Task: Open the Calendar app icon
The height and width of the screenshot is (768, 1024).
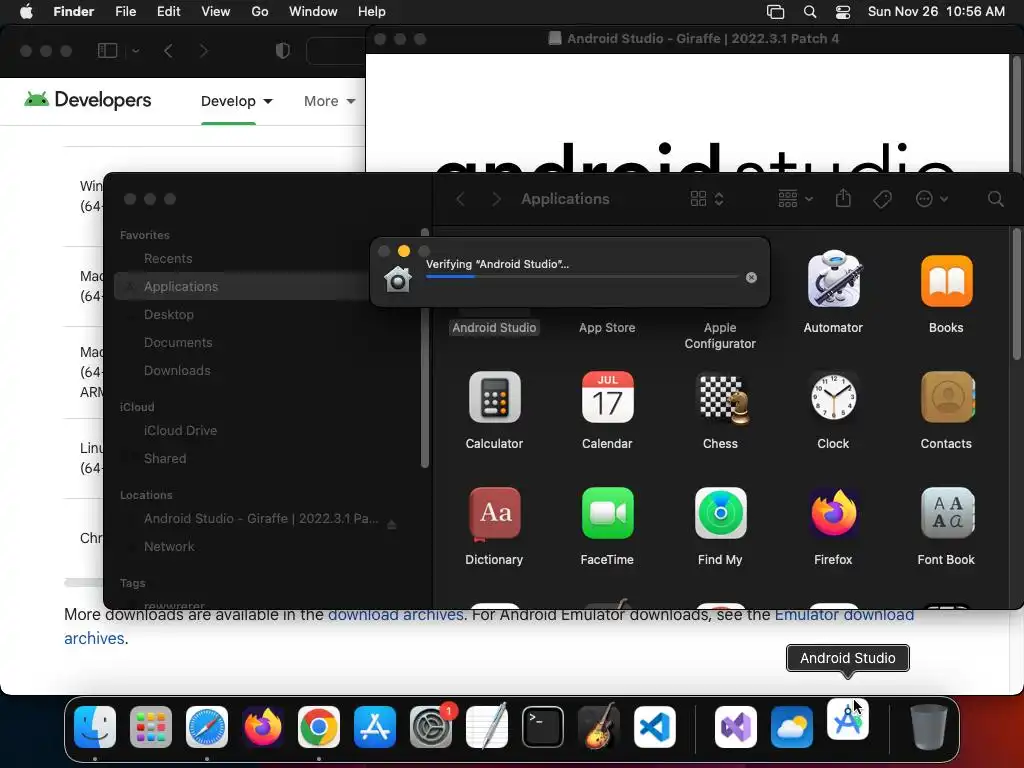Action: [607, 397]
